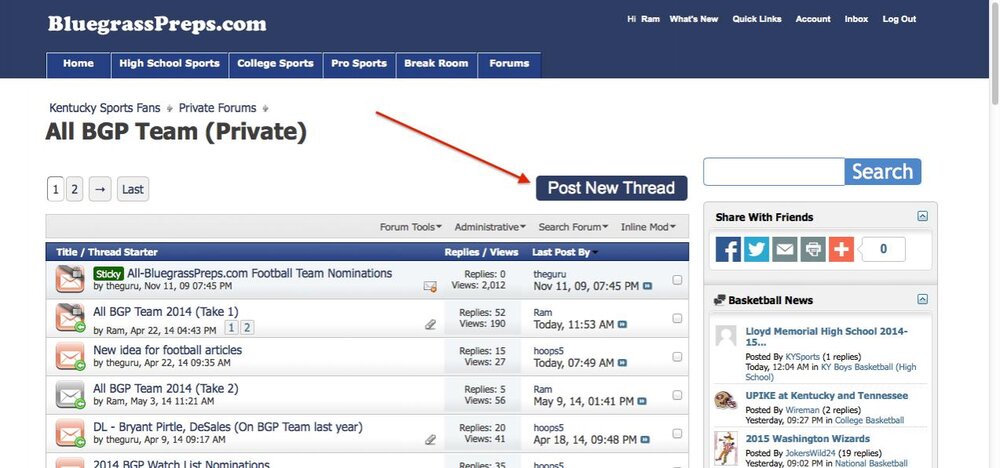Click poll icon on Football Team Nominations row

pyautogui.click(x=430, y=286)
